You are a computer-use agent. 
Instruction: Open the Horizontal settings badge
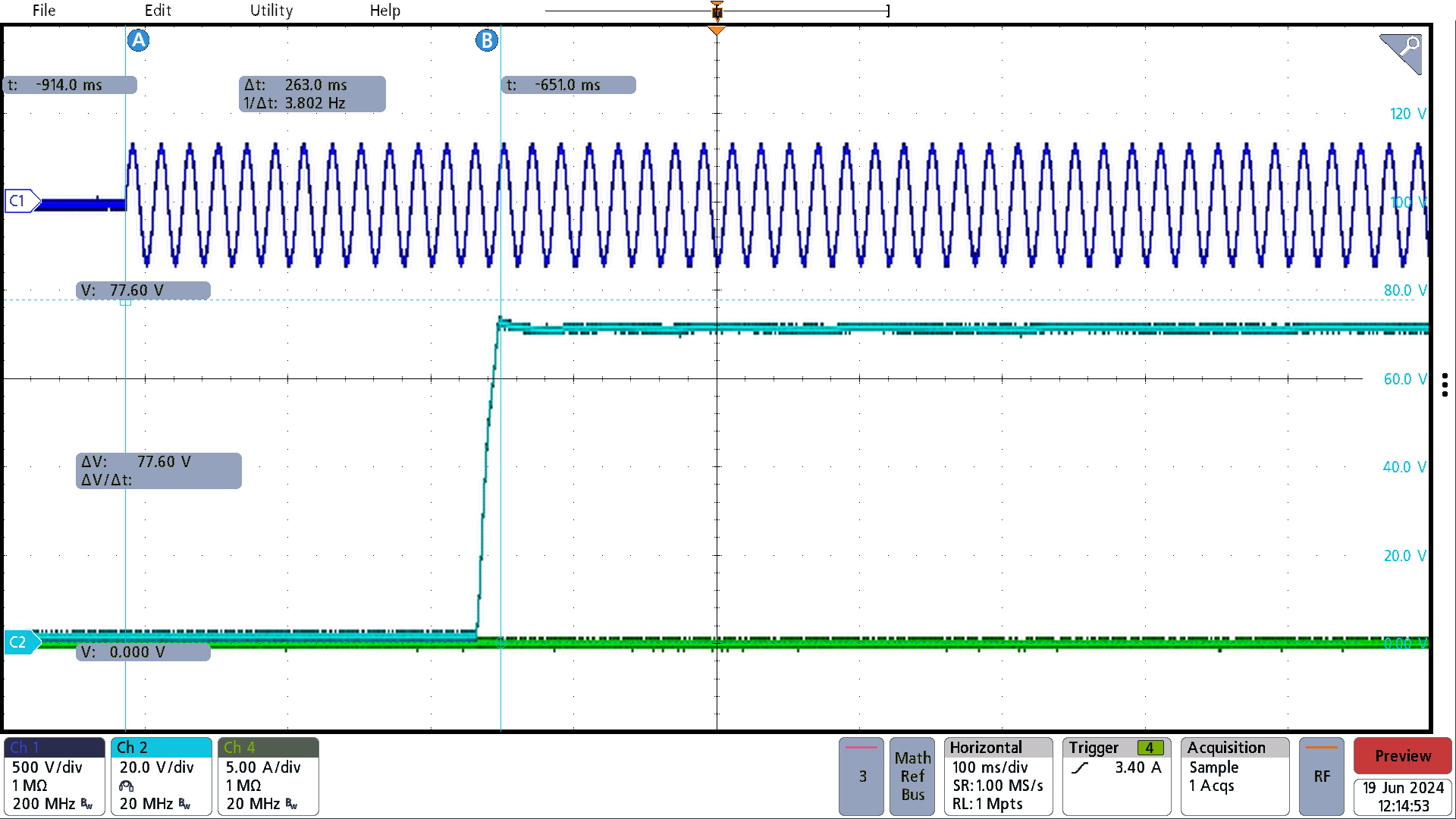click(999, 776)
